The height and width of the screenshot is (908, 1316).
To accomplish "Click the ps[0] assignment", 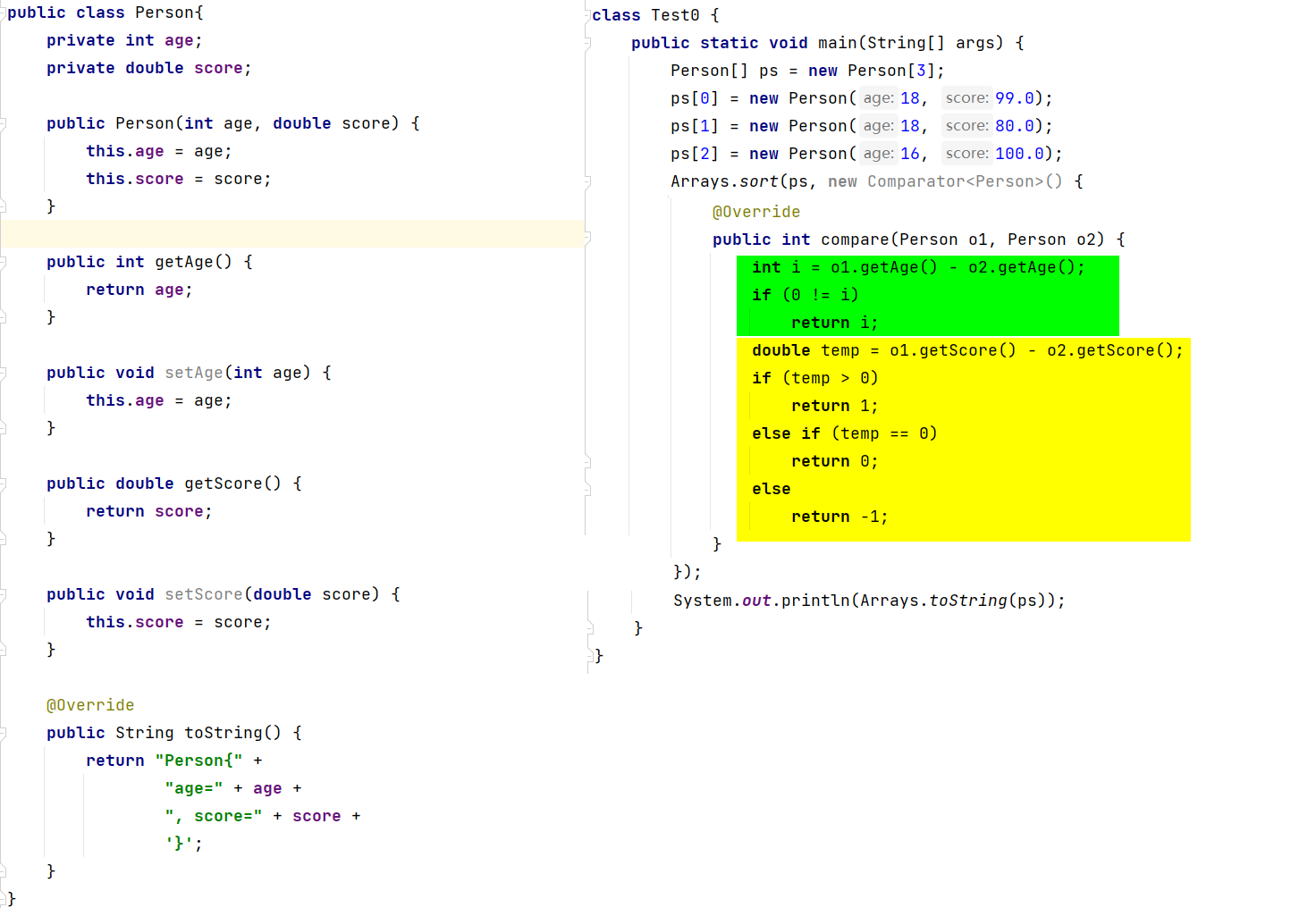I will tap(862, 98).
